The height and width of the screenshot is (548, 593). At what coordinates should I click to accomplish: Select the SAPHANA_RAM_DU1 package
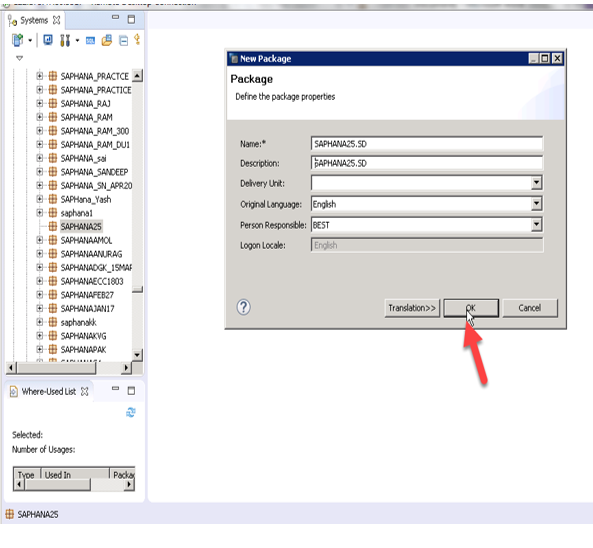pyautogui.click(x=95, y=144)
